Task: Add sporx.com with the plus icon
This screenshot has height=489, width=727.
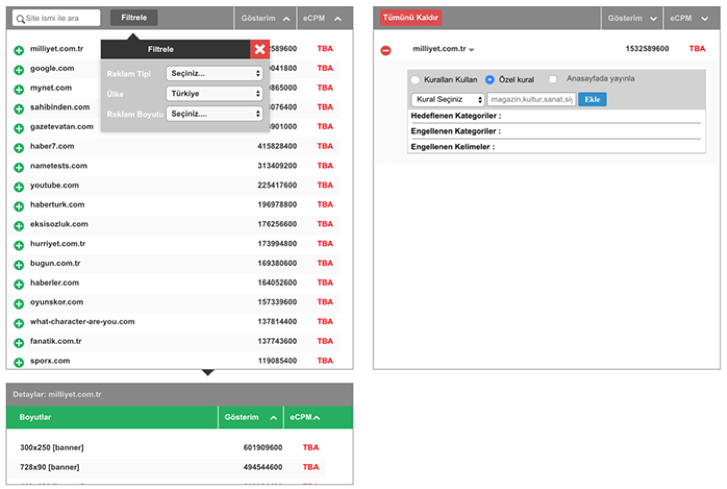Action: (x=19, y=362)
